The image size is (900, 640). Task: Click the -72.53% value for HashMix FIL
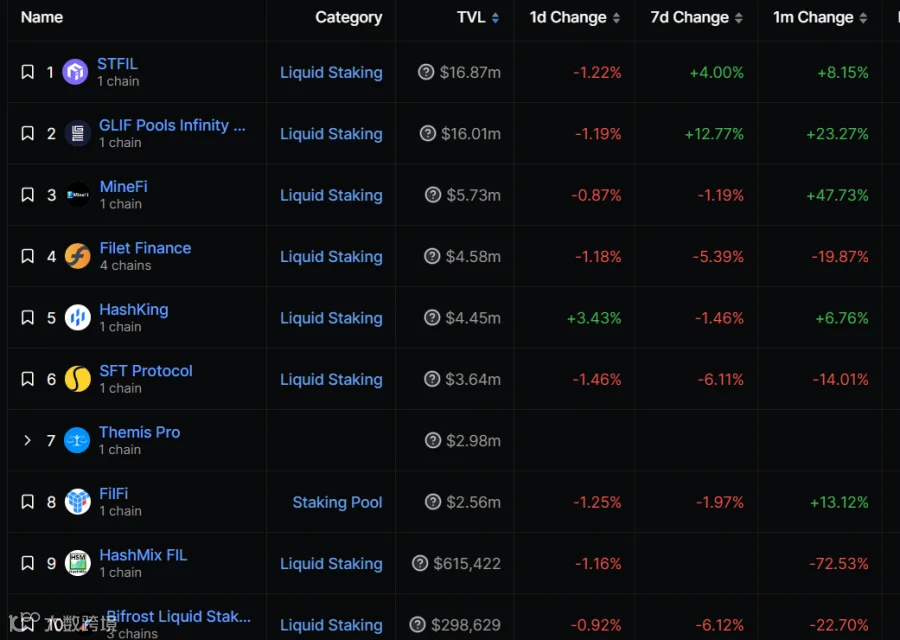coord(839,564)
